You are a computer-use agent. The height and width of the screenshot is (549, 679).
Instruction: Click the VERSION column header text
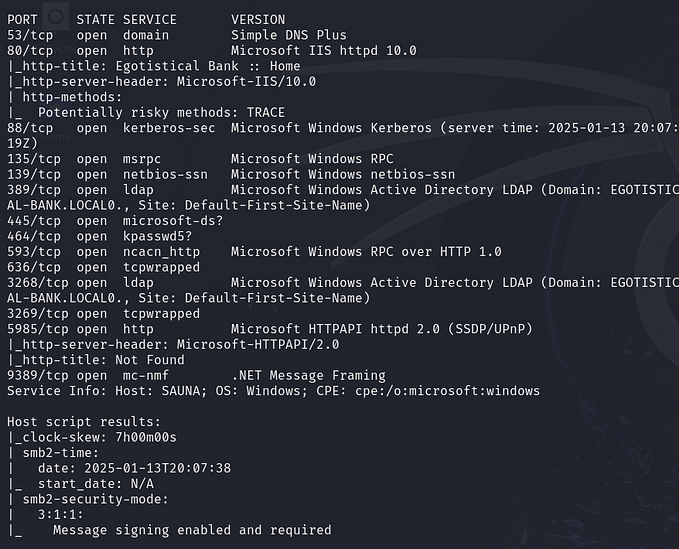pos(257,19)
